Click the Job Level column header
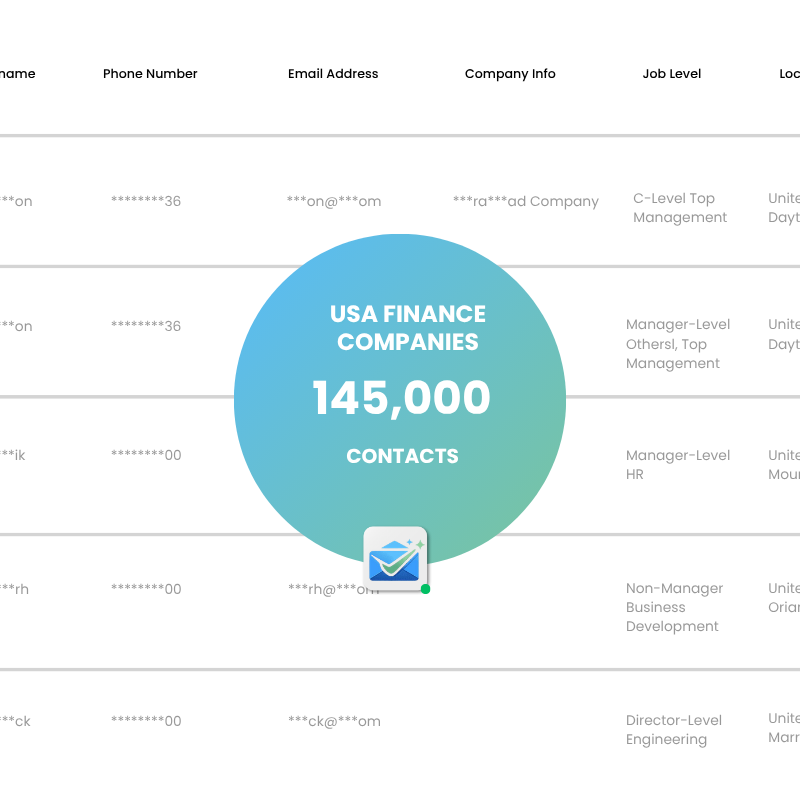Viewport: 800px width, 800px height. click(672, 74)
